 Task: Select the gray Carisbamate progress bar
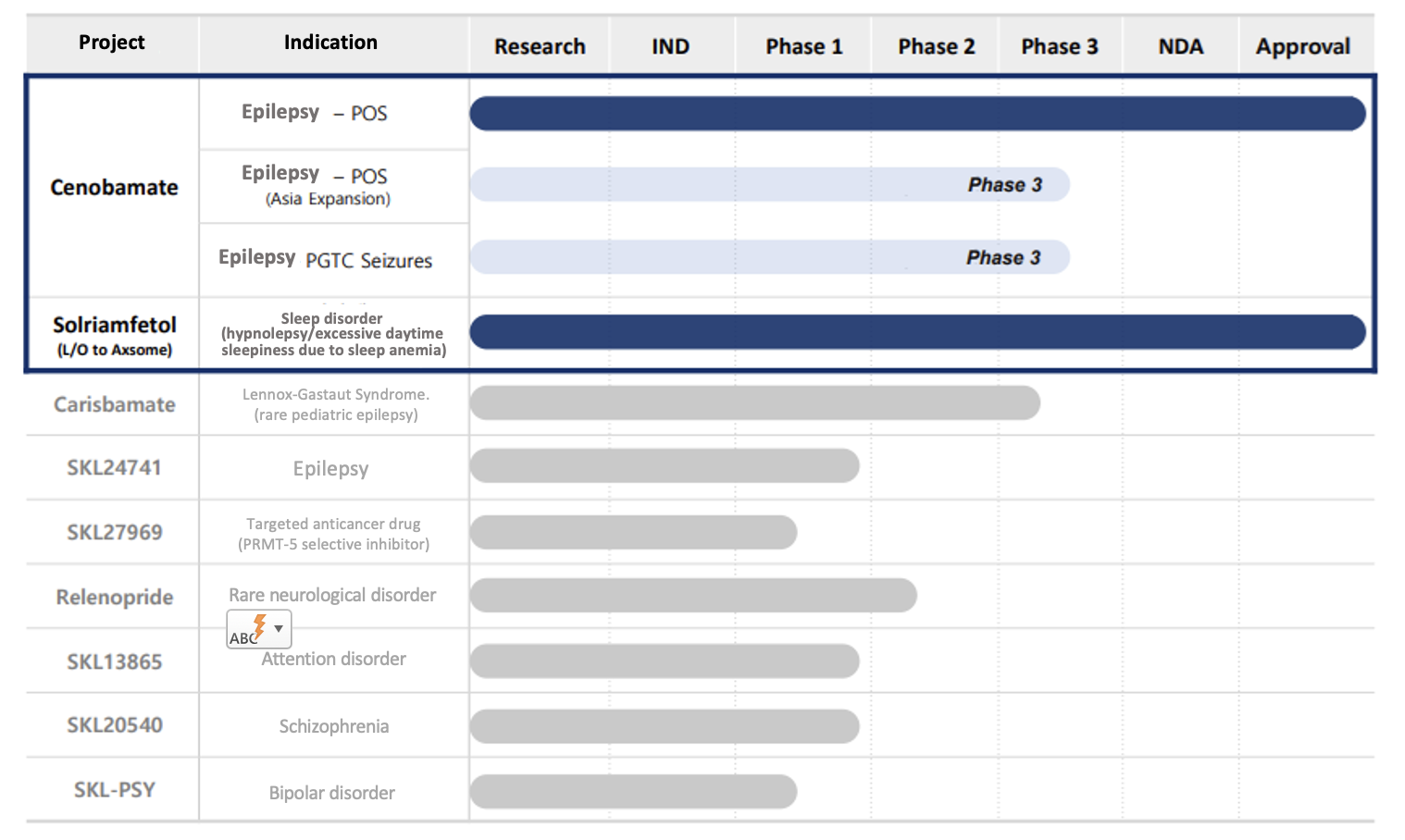tap(754, 403)
